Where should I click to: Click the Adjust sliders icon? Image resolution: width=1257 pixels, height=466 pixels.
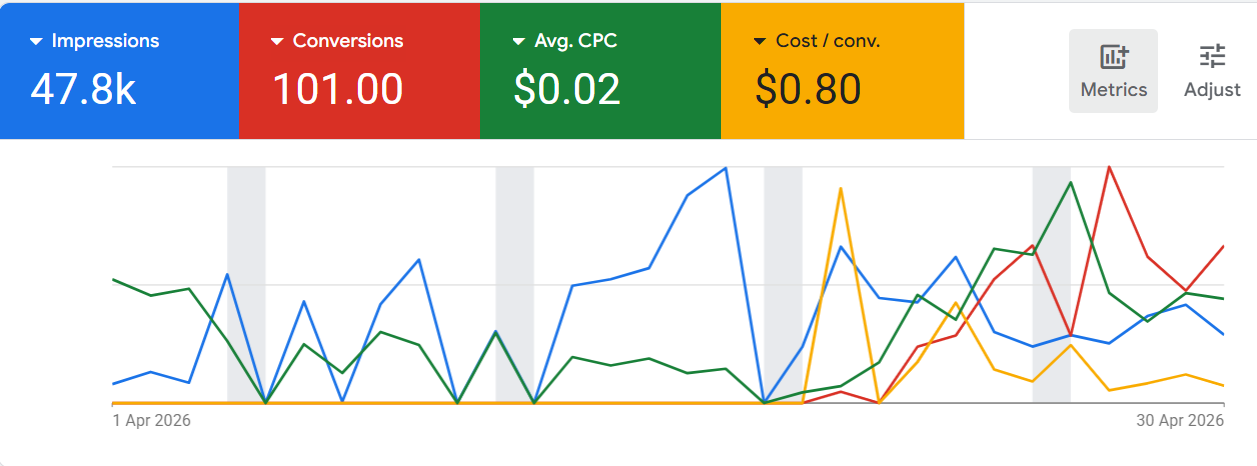[x=1212, y=56]
